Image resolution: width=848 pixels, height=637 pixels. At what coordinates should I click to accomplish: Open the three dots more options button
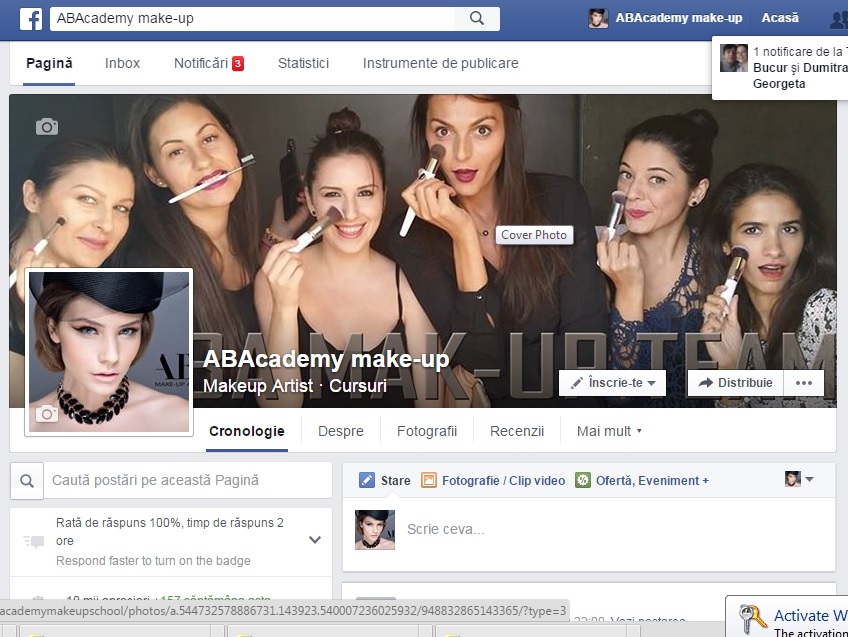coord(804,383)
